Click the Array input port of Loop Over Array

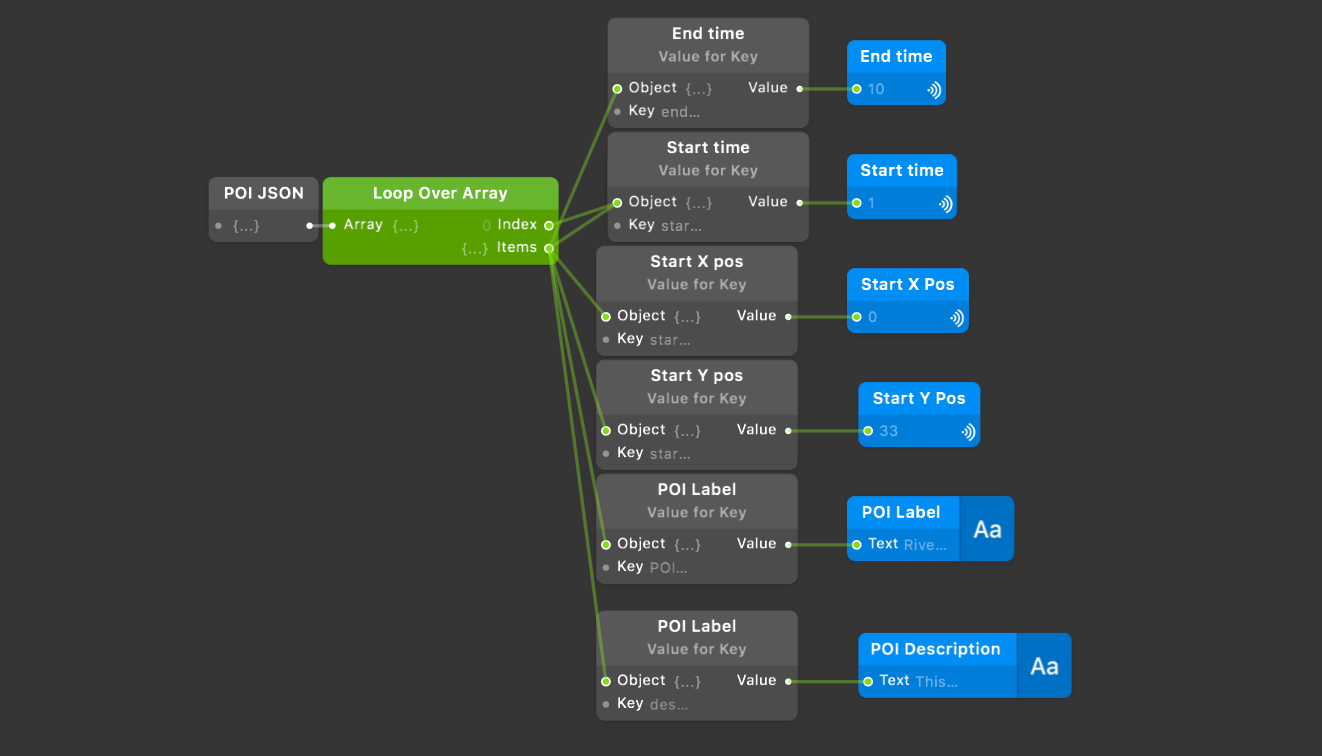coord(333,225)
